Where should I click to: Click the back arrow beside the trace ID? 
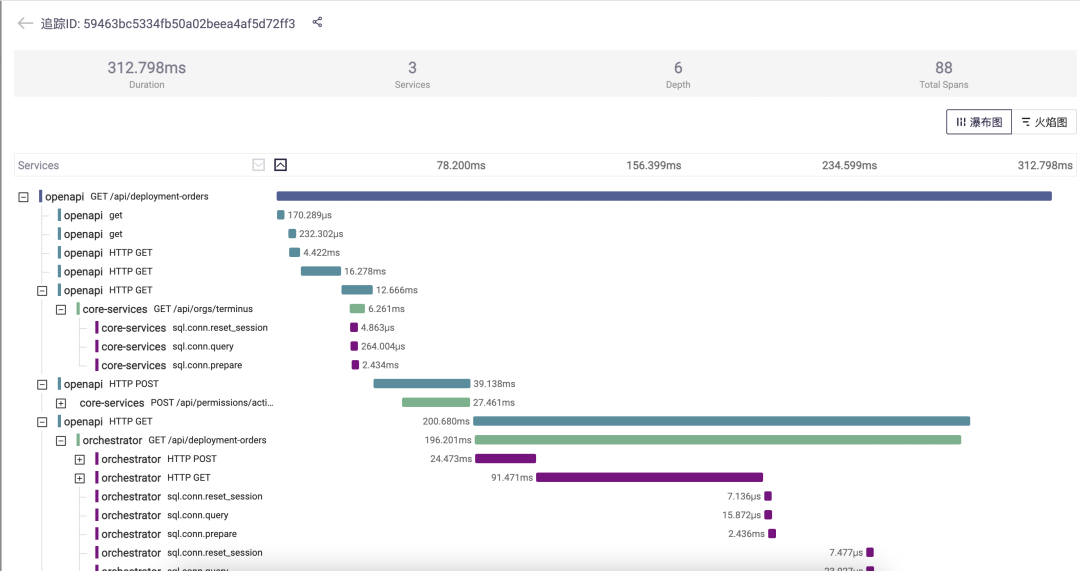(x=25, y=23)
